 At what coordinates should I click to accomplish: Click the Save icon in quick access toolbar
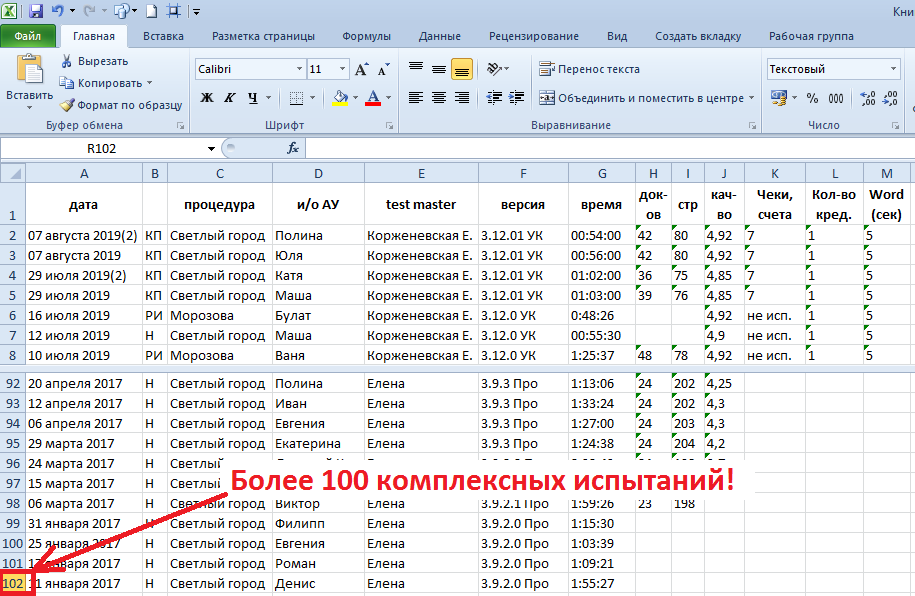click(36, 12)
